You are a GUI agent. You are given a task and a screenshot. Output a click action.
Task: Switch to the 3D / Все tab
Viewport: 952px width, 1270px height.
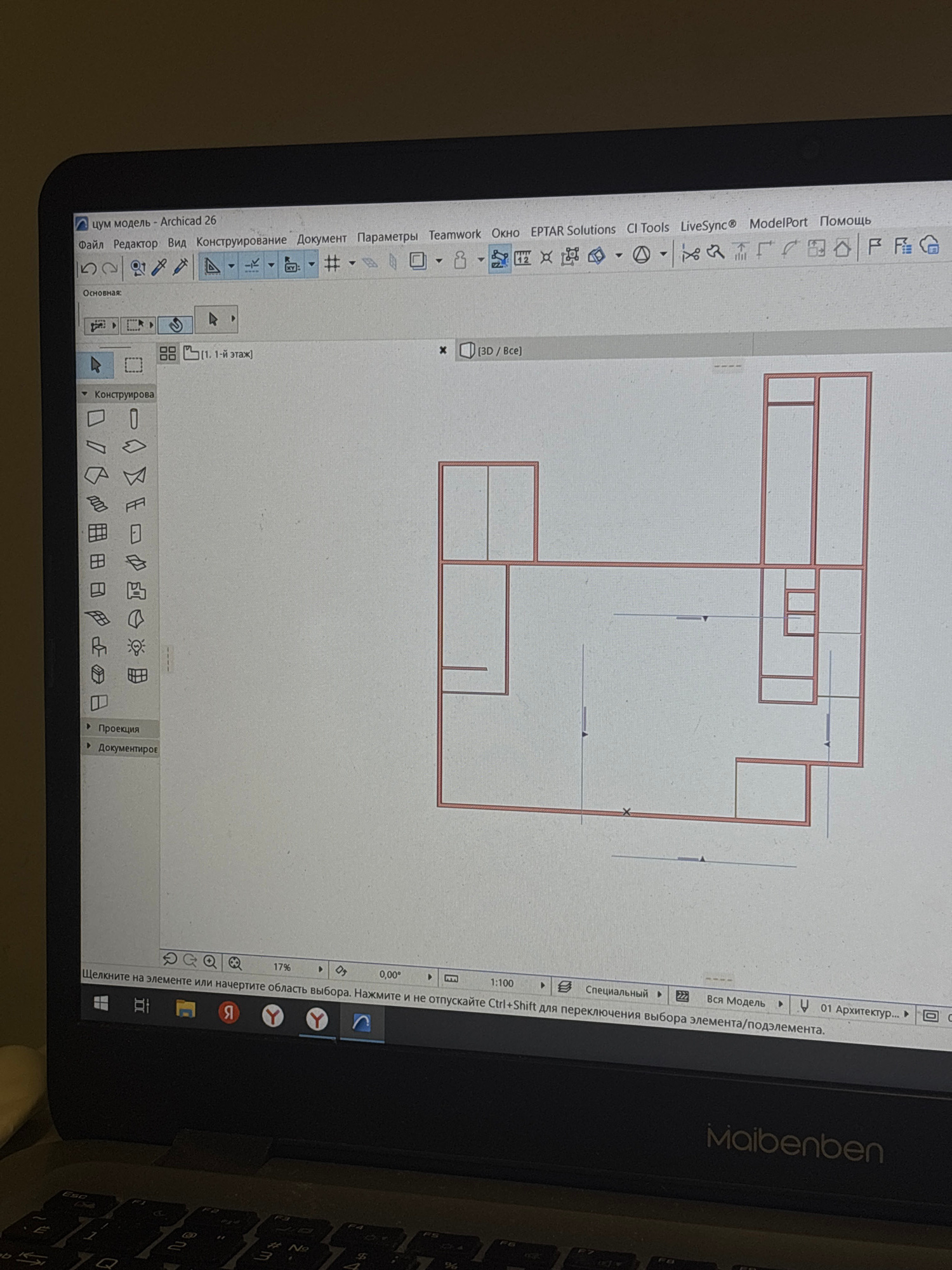499,351
